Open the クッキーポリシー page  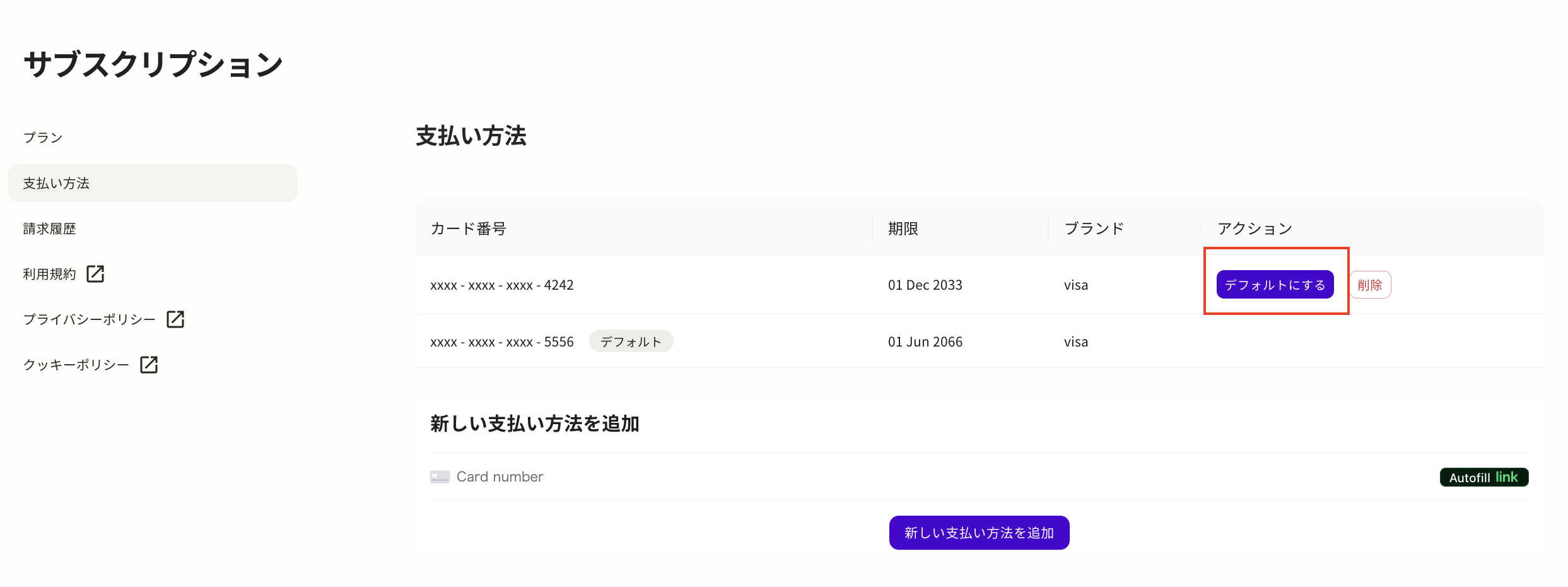[x=76, y=364]
